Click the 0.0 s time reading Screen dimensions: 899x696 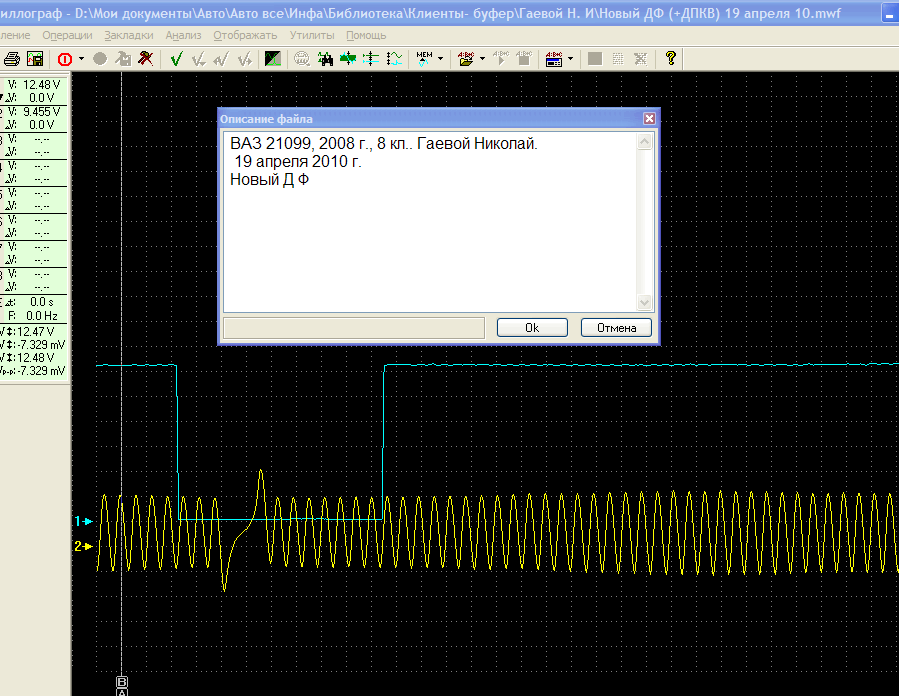[42, 302]
